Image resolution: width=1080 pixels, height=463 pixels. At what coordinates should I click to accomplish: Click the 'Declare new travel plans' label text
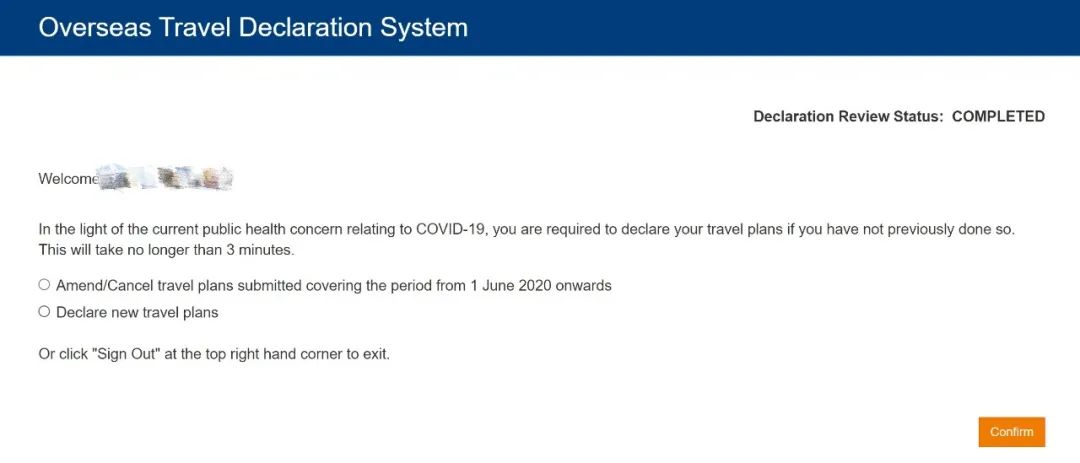click(x=137, y=312)
